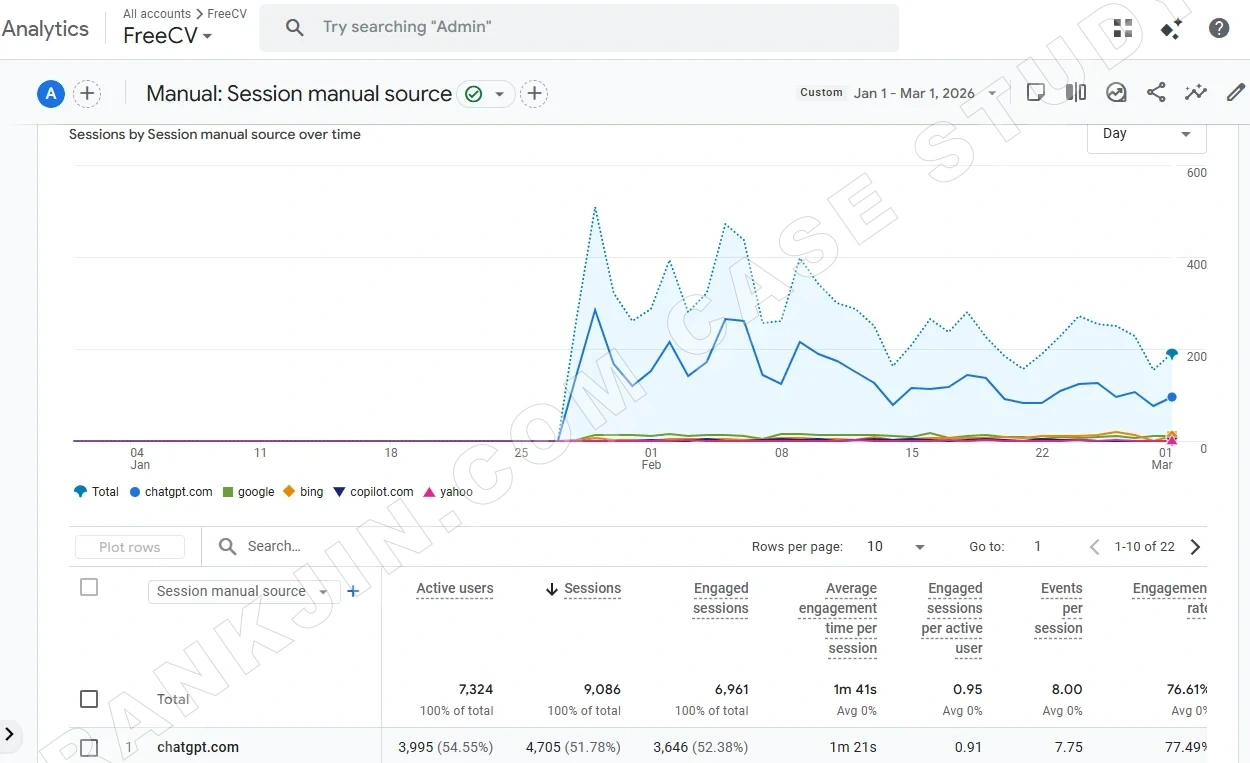This screenshot has width=1250, height=763.
Task: Change the chart granularity using the Day dropdown
Action: coord(1146,133)
